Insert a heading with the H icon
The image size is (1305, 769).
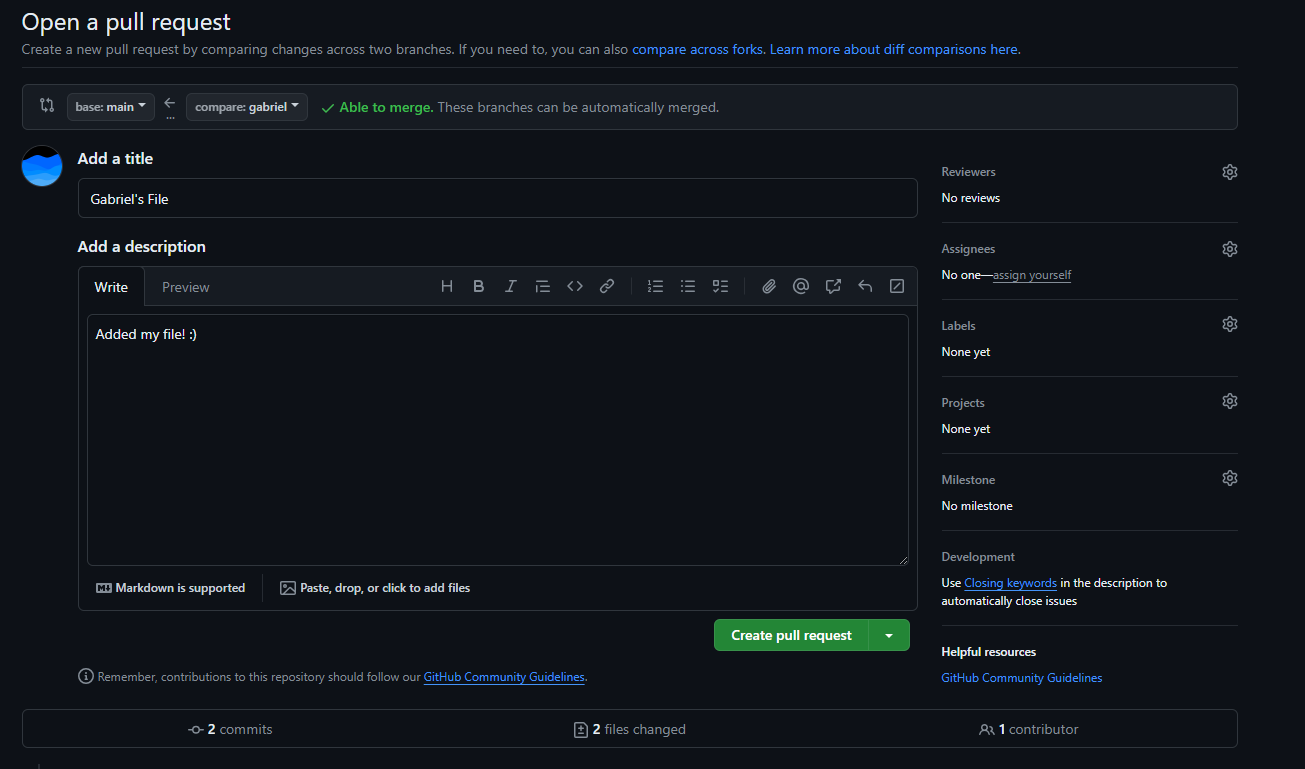[x=447, y=286]
